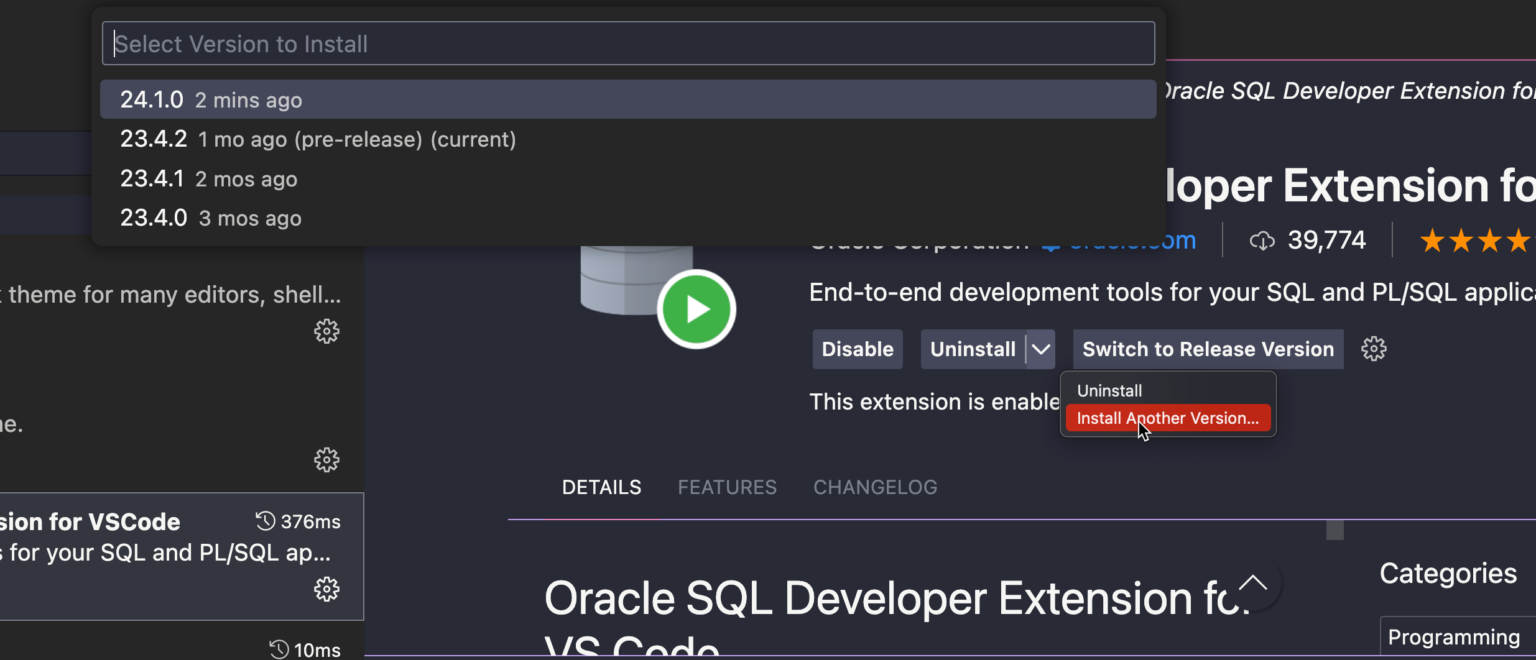Open gear for the VSCode extension sidebar item

327,589
